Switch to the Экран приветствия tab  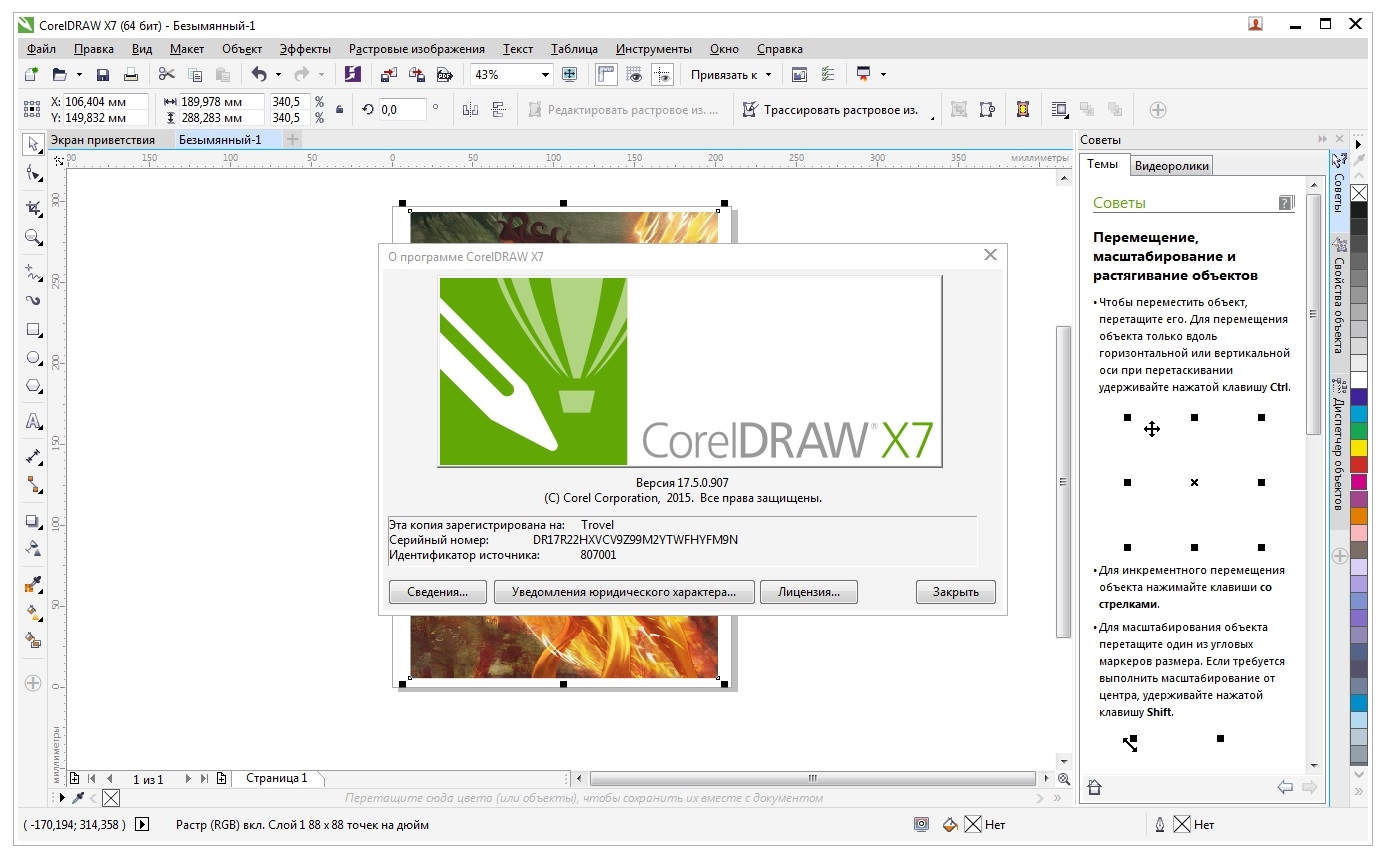coord(103,140)
